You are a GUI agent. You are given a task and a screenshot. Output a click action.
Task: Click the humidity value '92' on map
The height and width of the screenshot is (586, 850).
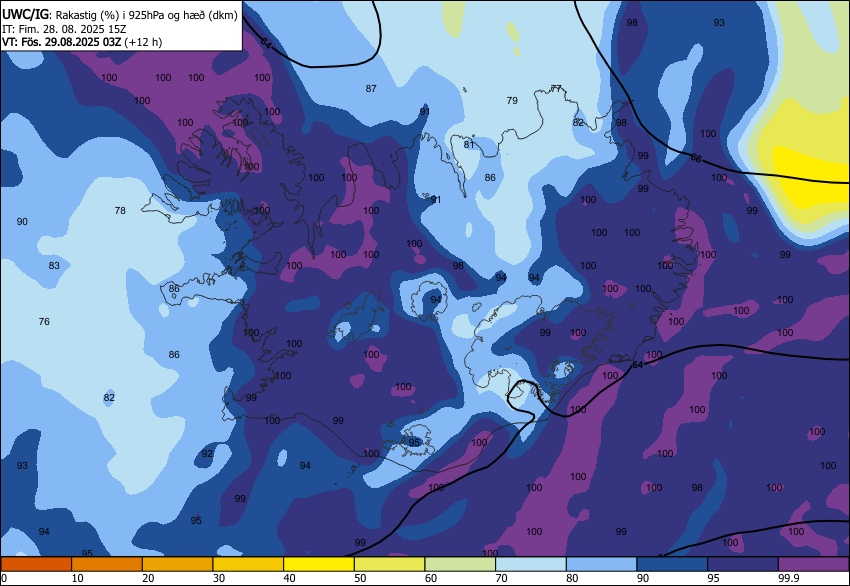[x=207, y=454]
